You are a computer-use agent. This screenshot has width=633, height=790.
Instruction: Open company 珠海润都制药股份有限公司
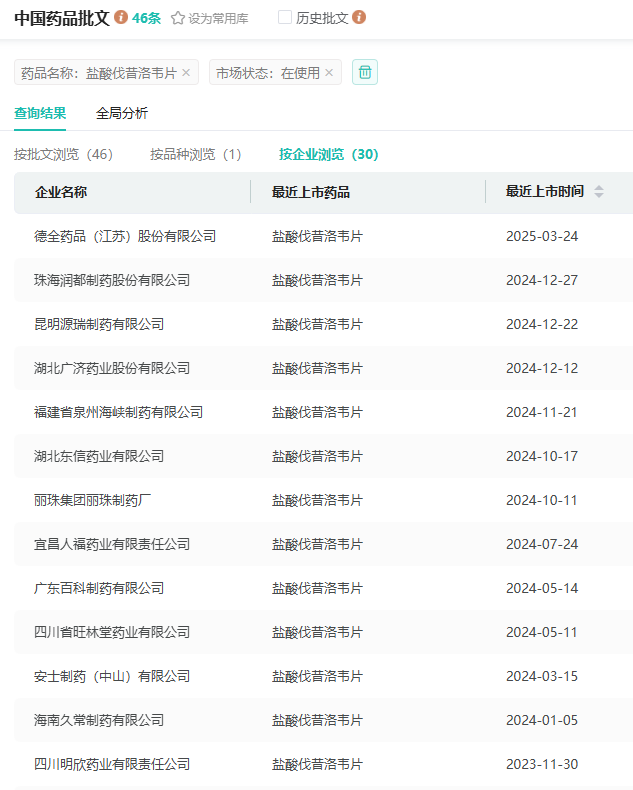(112, 280)
